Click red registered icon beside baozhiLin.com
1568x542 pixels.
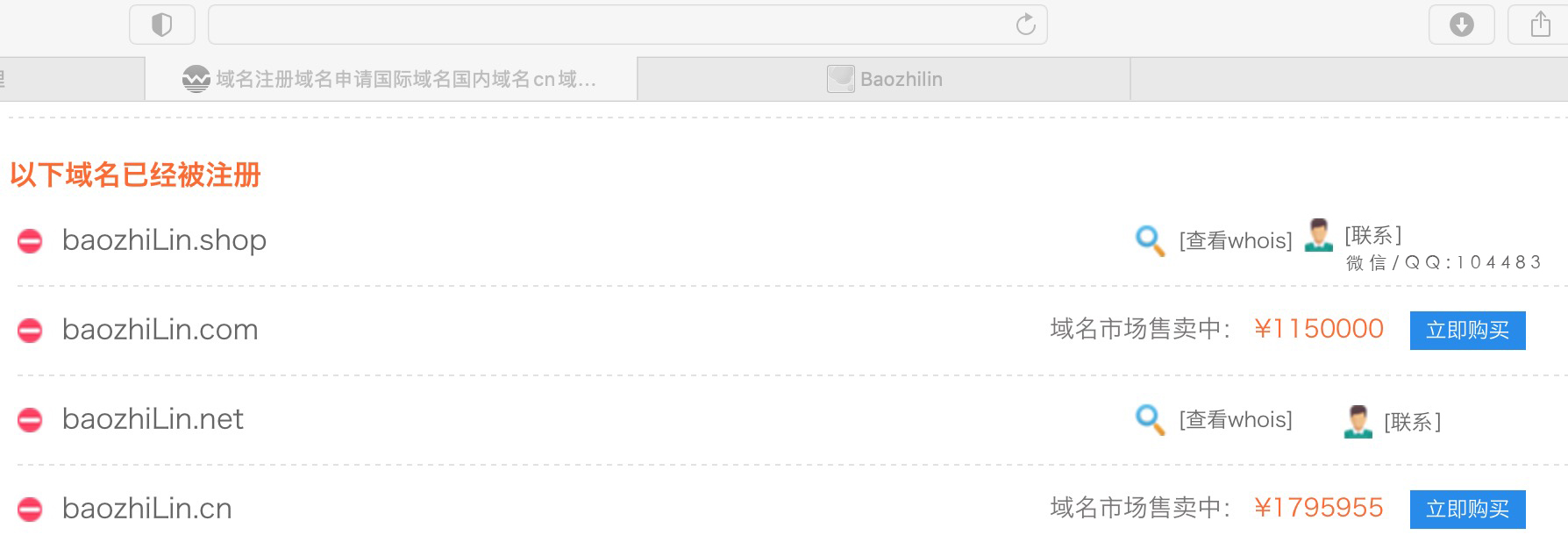(x=30, y=331)
